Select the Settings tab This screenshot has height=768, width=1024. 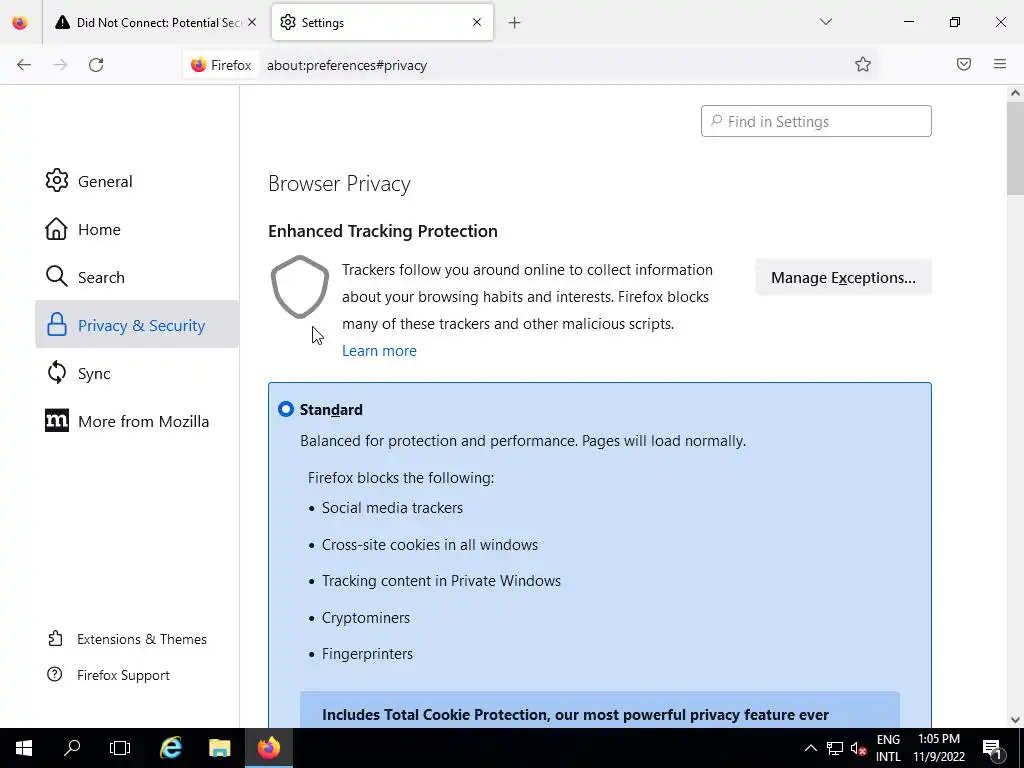tap(382, 22)
